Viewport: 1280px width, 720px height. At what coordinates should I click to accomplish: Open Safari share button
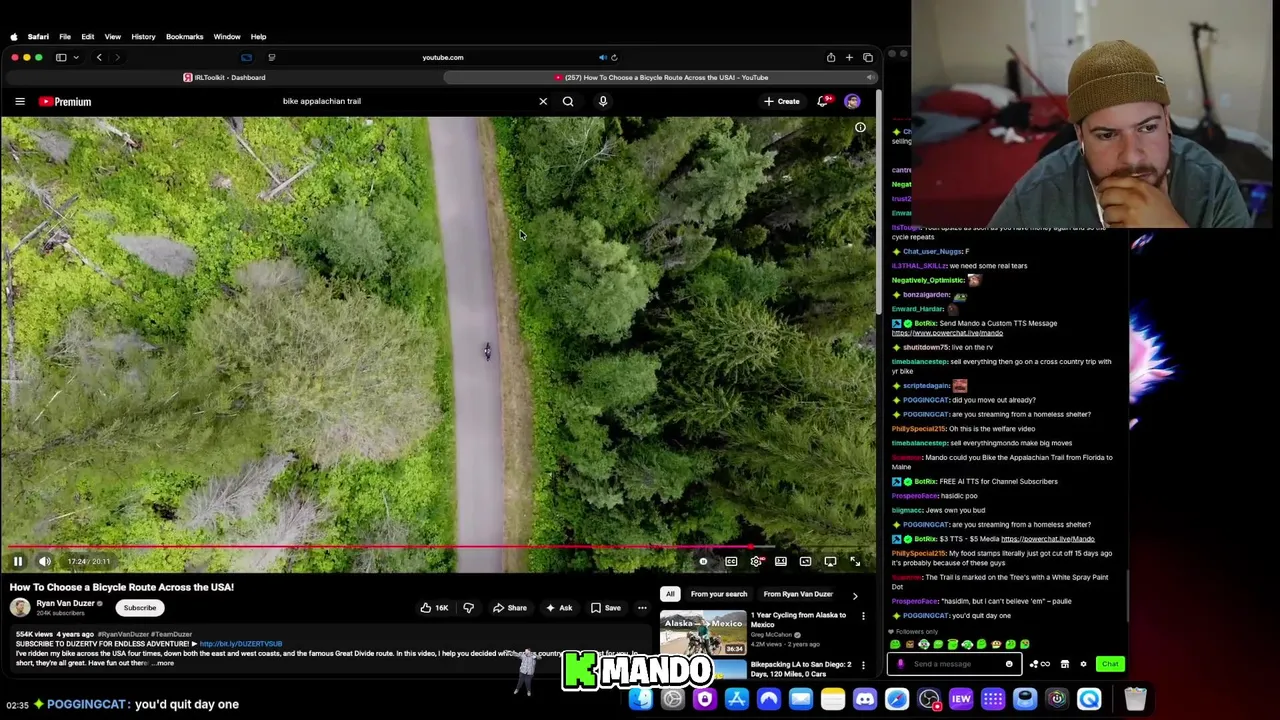pyautogui.click(x=831, y=57)
